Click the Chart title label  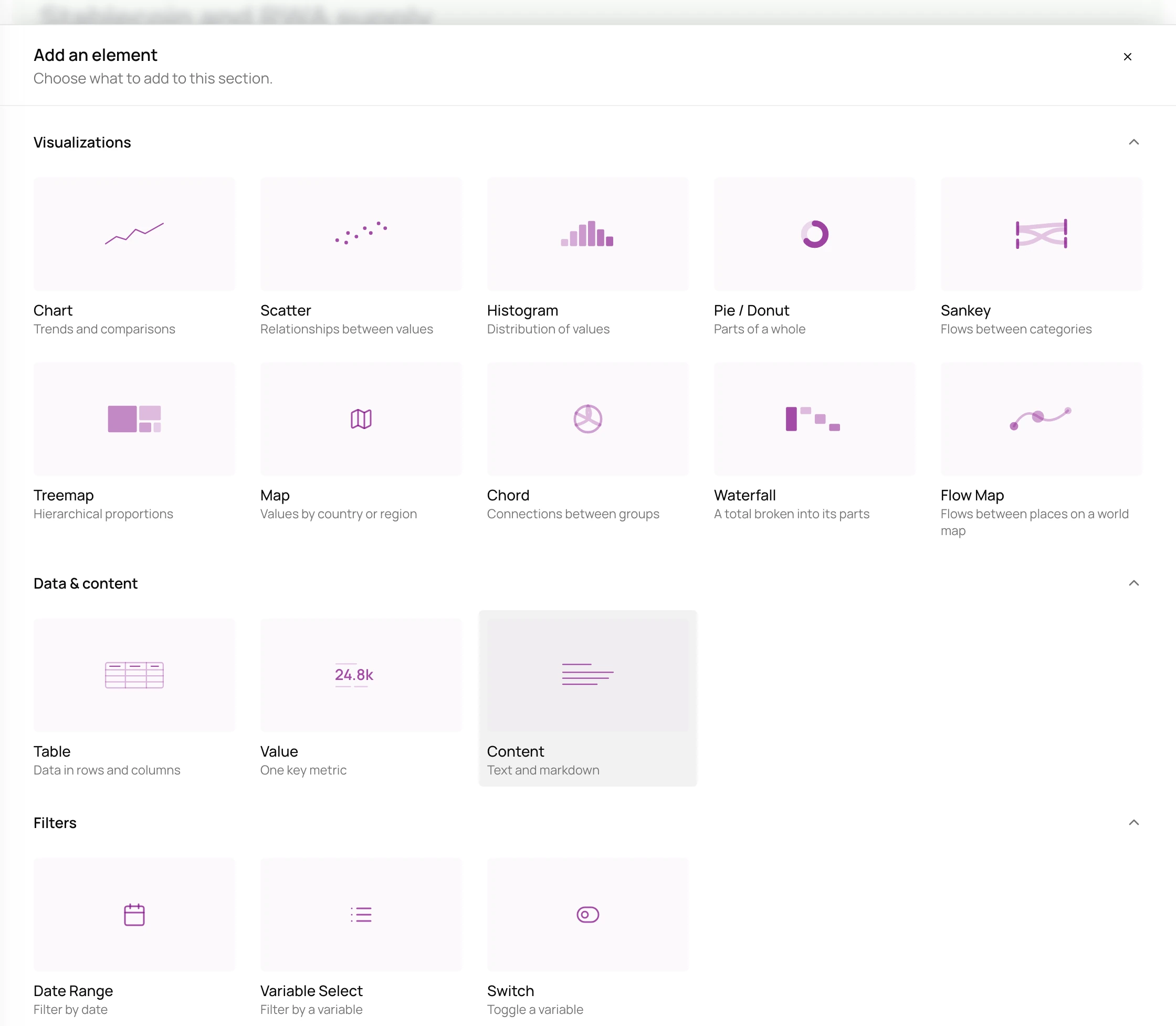(52, 310)
